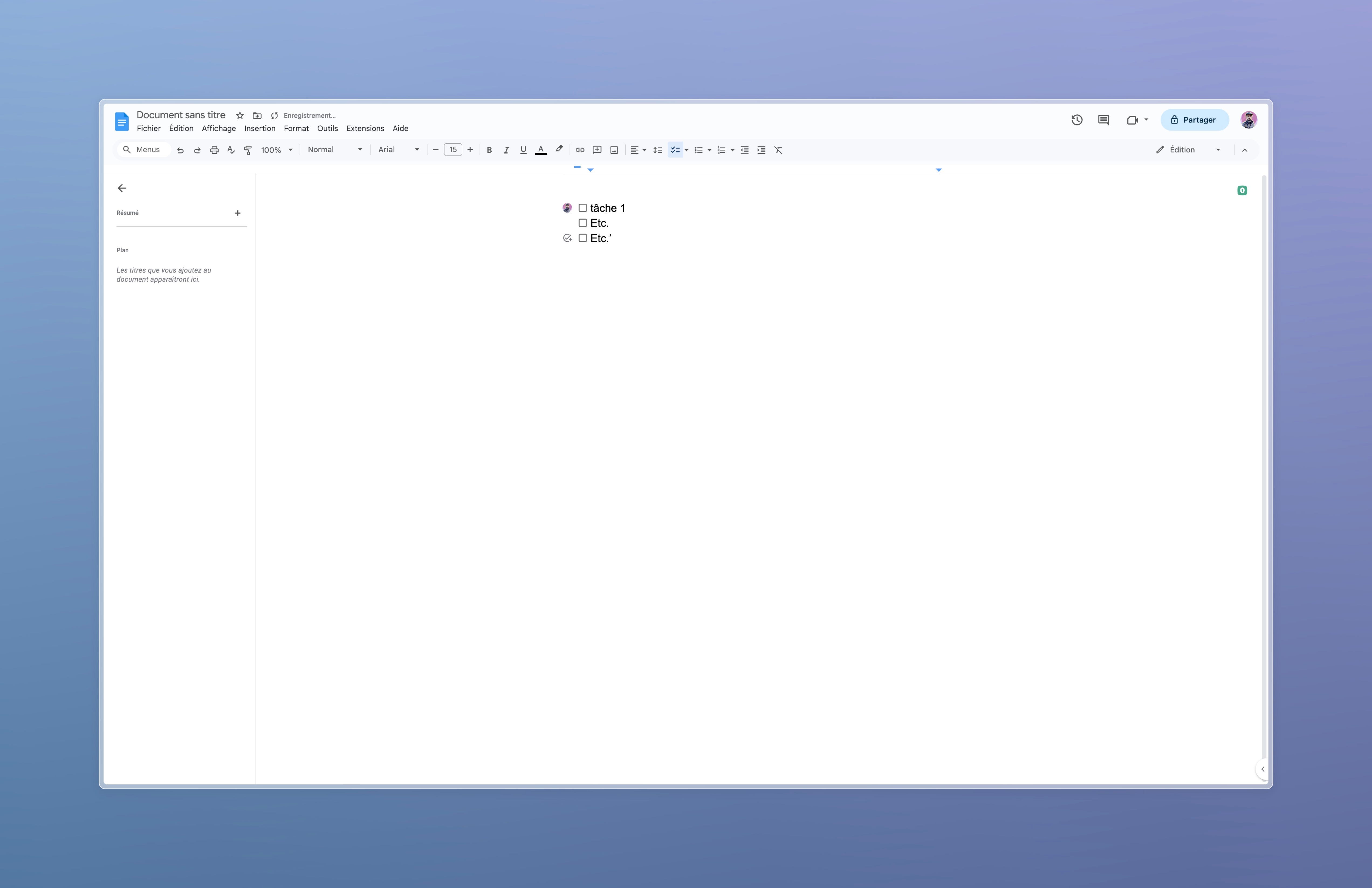Click the decrease indent icon

pyautogui.click(x=745, y=150)
